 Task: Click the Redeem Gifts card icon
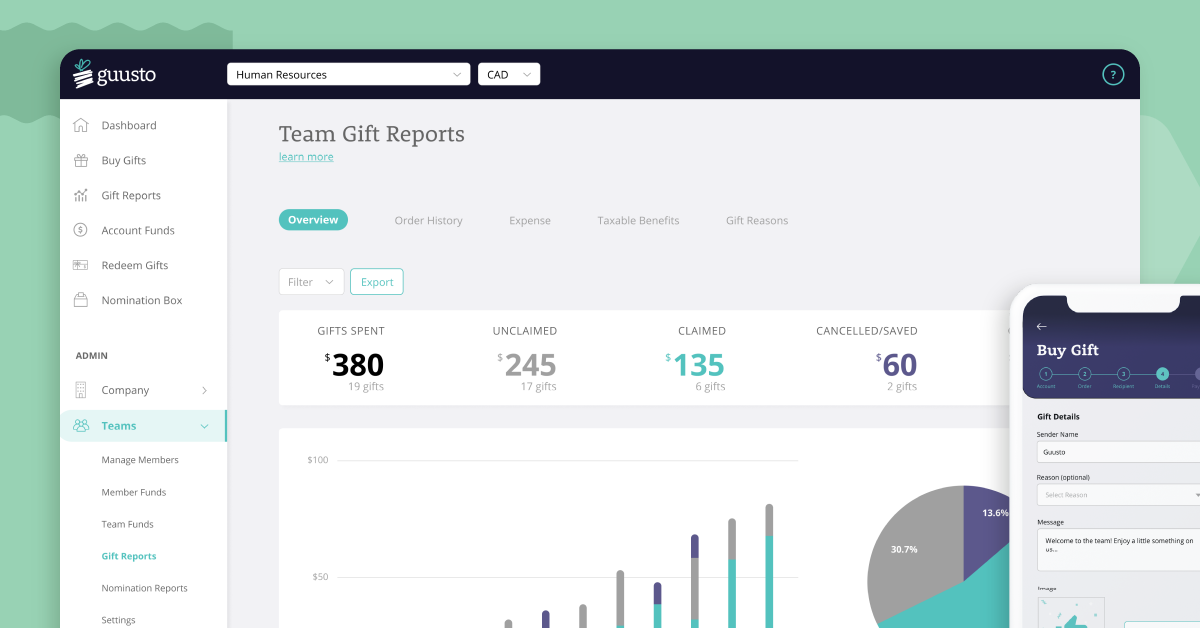pyautogui.click(x=81, y=265)
